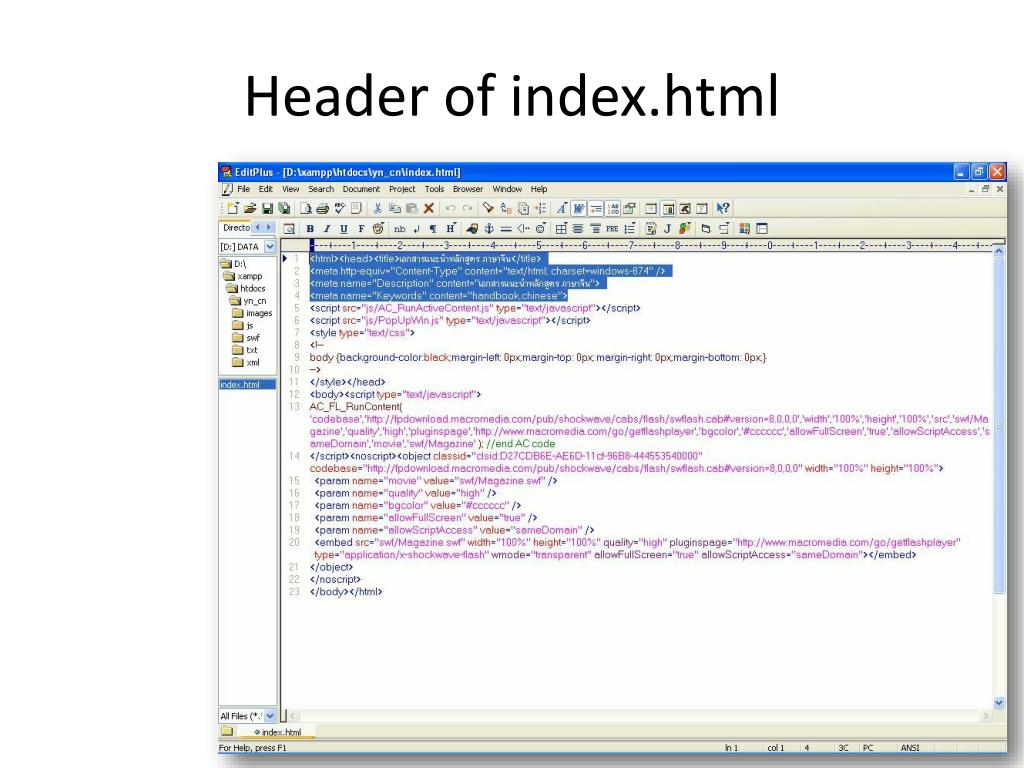Click the Find flashlight icon
Viewport: 1024px width, 768px height.
[488, 208]
